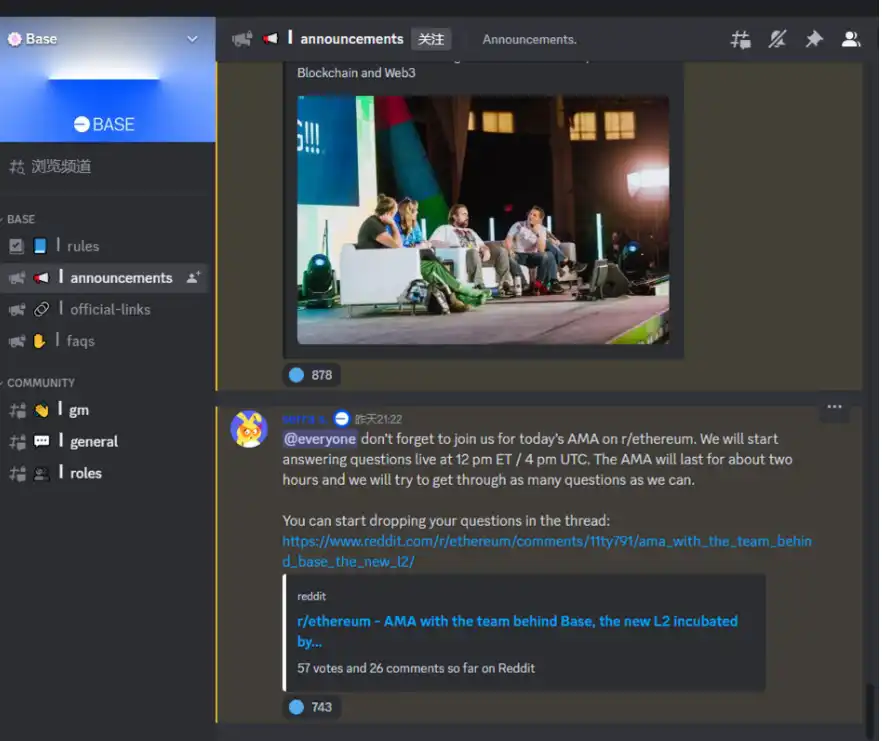This screenshot has width=882, height=741.
Task: Open the Threads icon in header
Action: coord(740,39)
